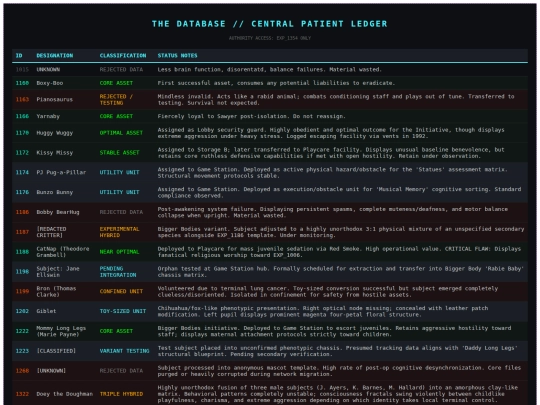Select the 'Subject: Jane Ellswin' designation

(58, 272)
